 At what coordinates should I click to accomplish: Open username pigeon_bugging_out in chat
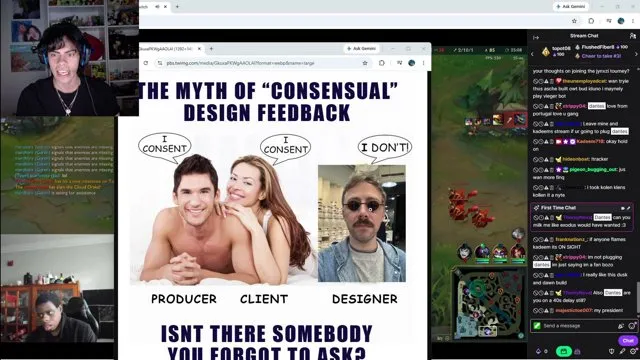[593, 169]
